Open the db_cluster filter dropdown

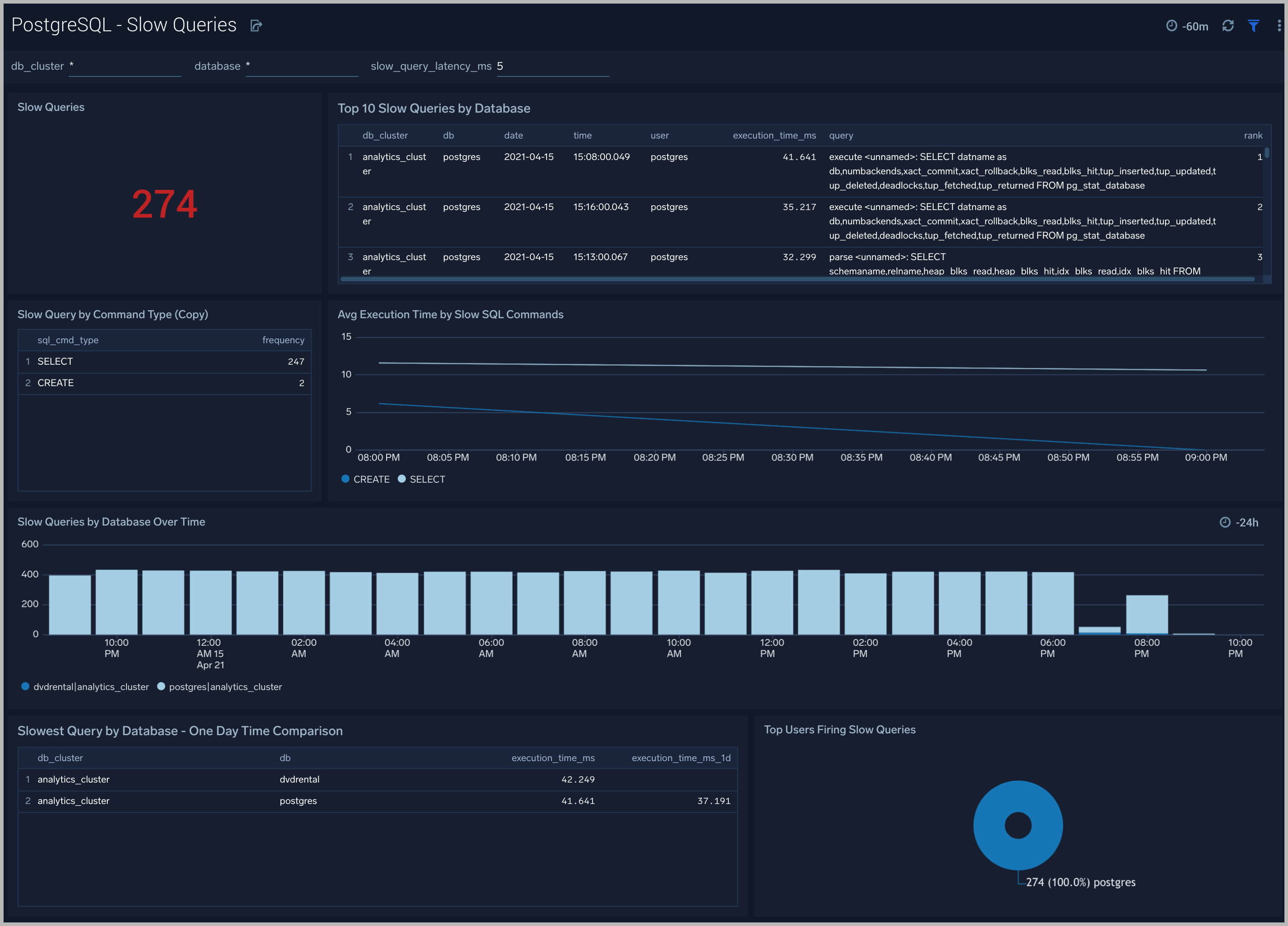[125, 66]
